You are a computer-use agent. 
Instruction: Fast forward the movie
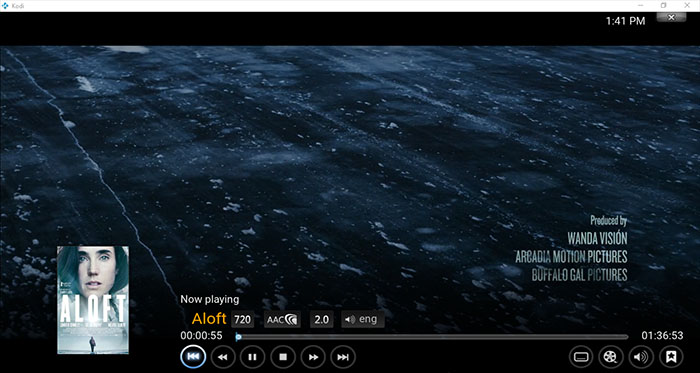tap(313, 357)
